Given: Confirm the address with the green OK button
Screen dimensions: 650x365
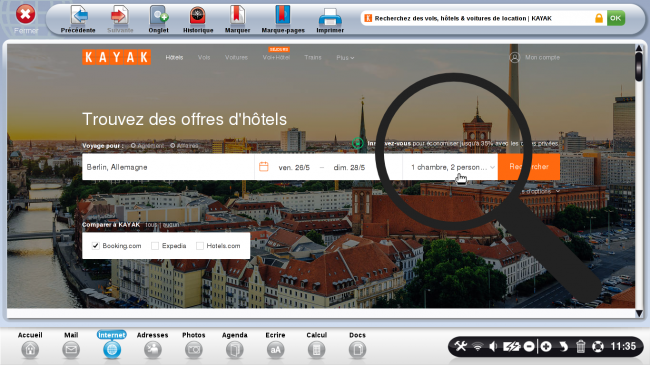Looking at the screenshot, I should 616,18.
